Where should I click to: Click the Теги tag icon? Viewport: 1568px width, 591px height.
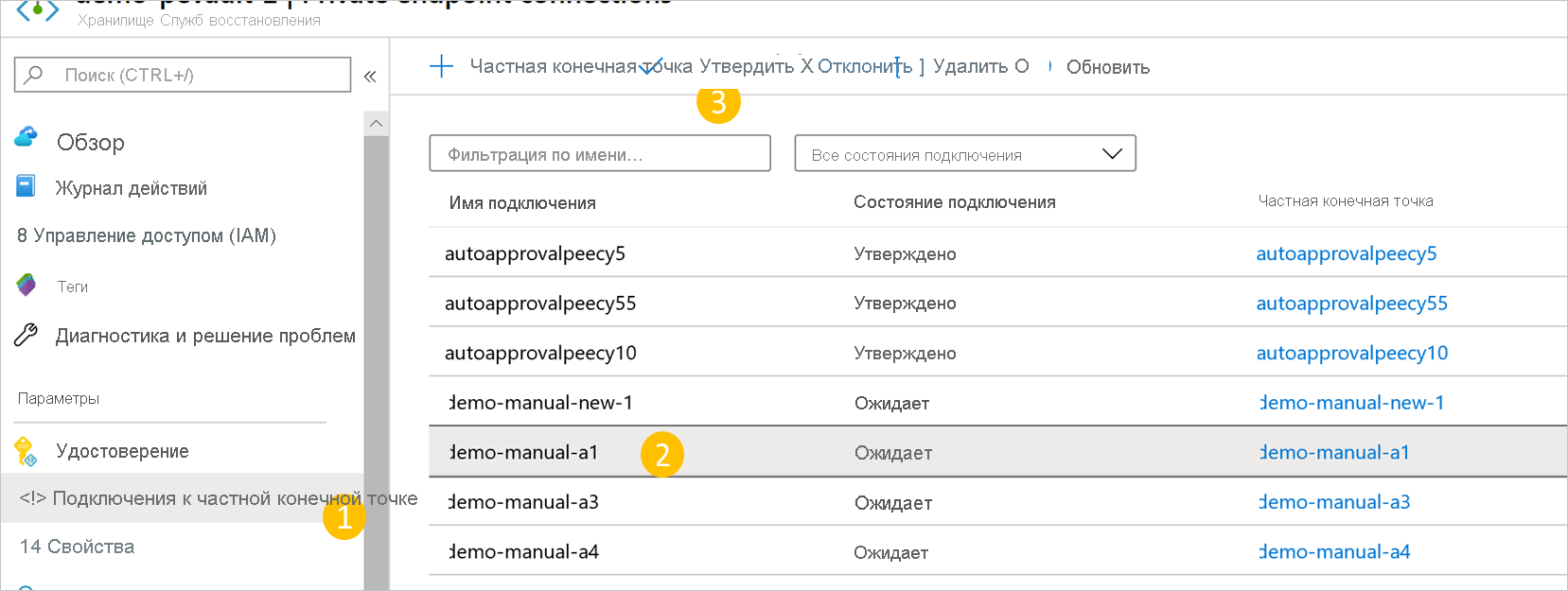point(26,285)
